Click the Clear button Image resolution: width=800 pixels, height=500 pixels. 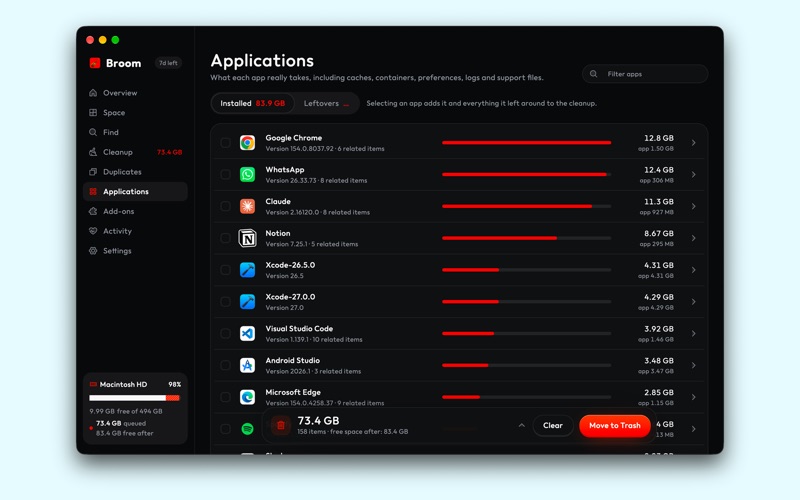553,426
